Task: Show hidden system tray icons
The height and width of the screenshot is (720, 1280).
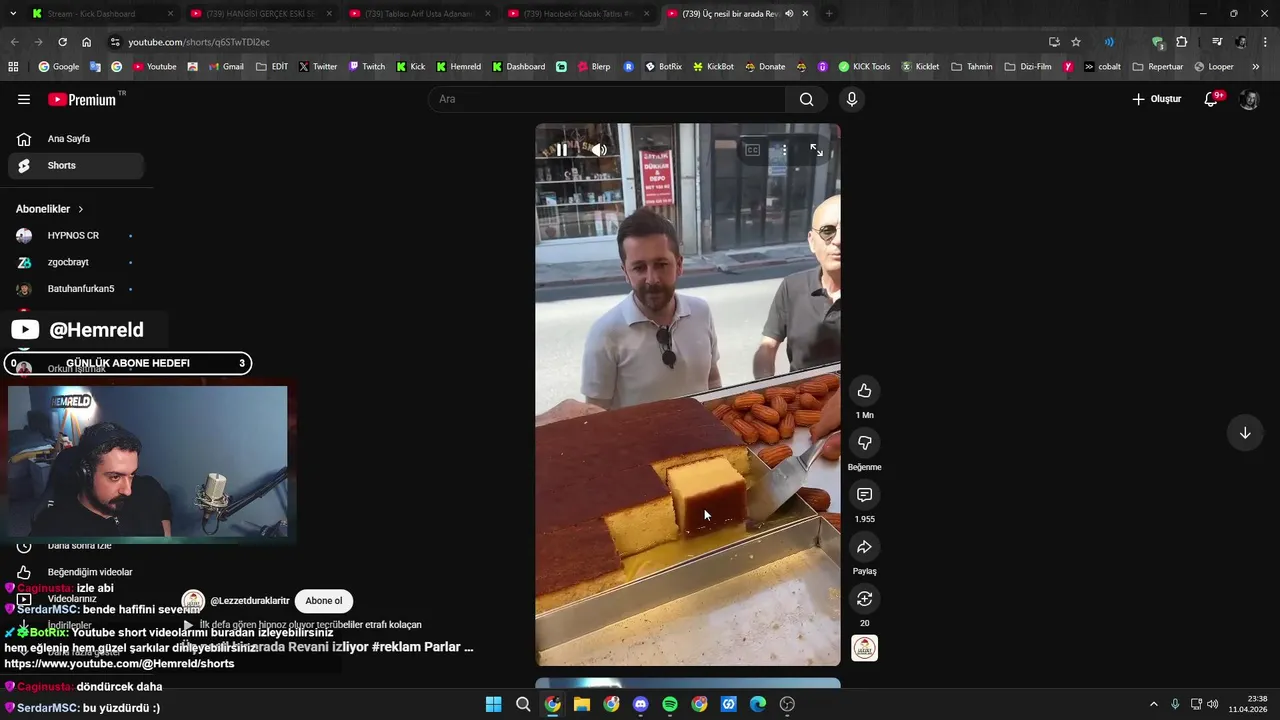Action: [x=1153, y=704]
